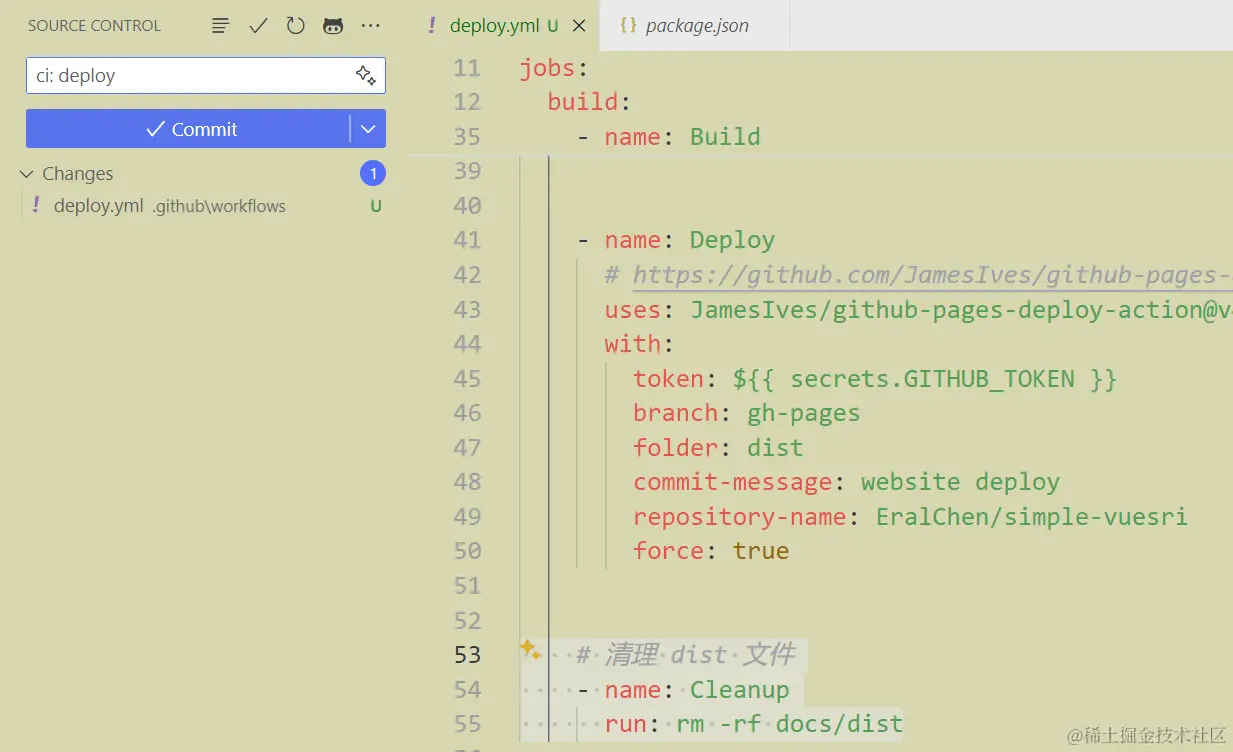Click '- name: Cleanup' line

pos(682,690)
